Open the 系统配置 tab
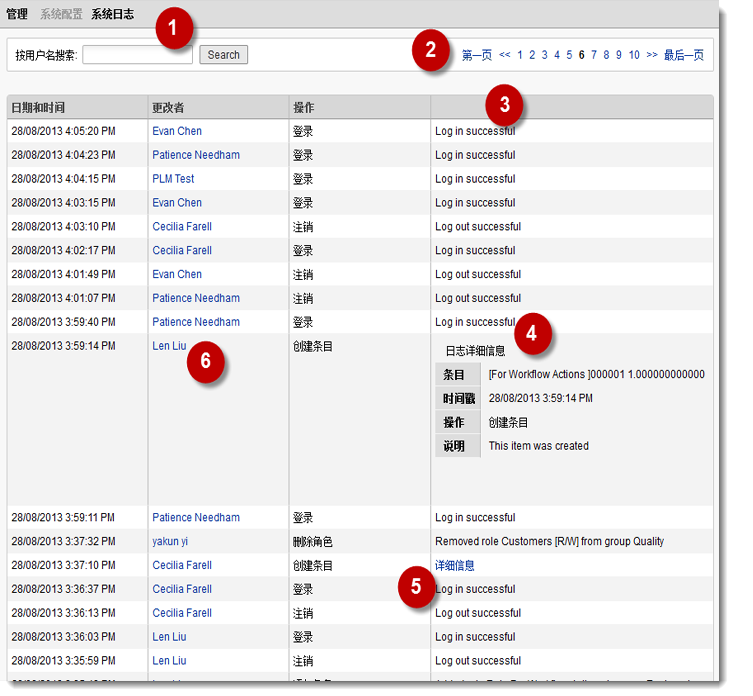This screenshot has height=696, width=753. coord(61,14)
